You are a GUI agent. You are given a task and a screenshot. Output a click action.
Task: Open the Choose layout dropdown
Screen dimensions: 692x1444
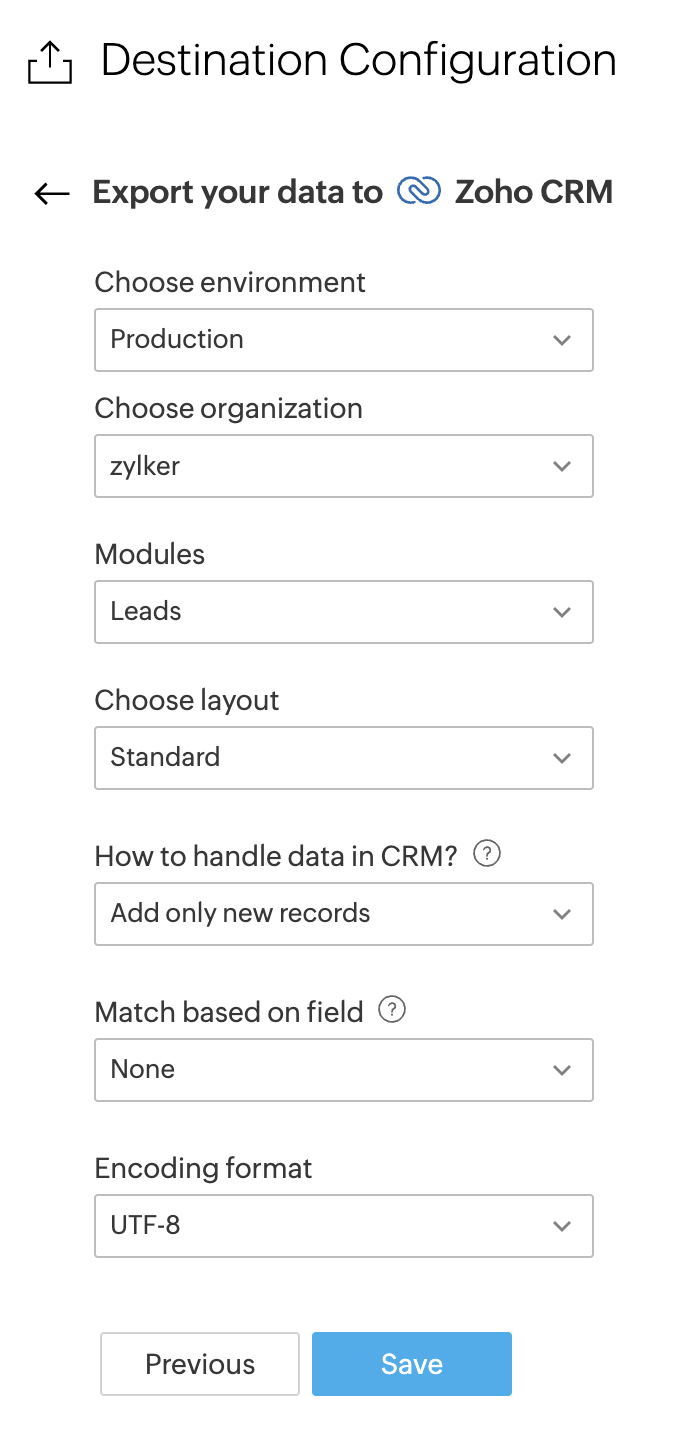pyautogui.click(x=343, y=758)
